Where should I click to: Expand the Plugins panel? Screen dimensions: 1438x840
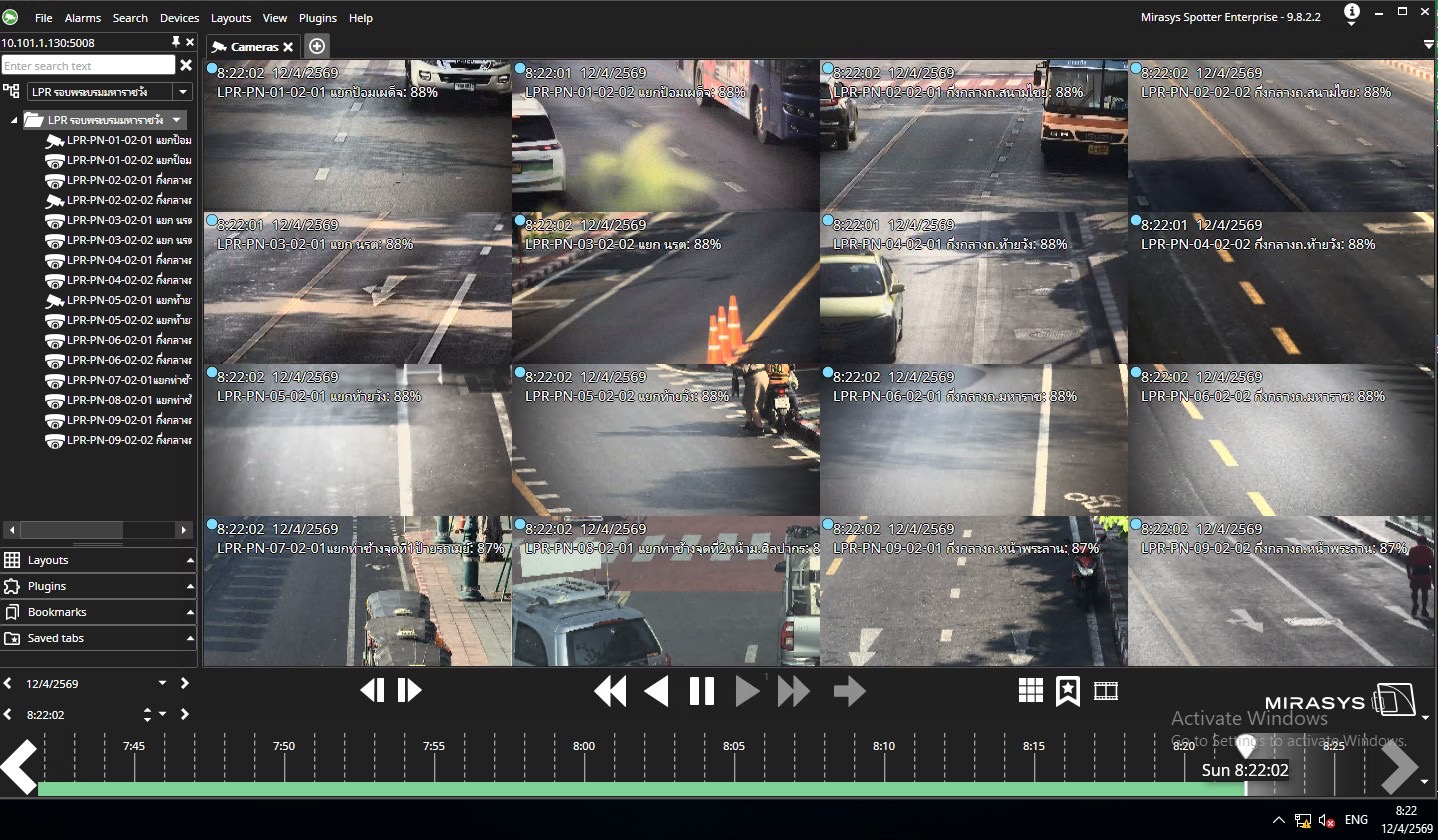98,586
